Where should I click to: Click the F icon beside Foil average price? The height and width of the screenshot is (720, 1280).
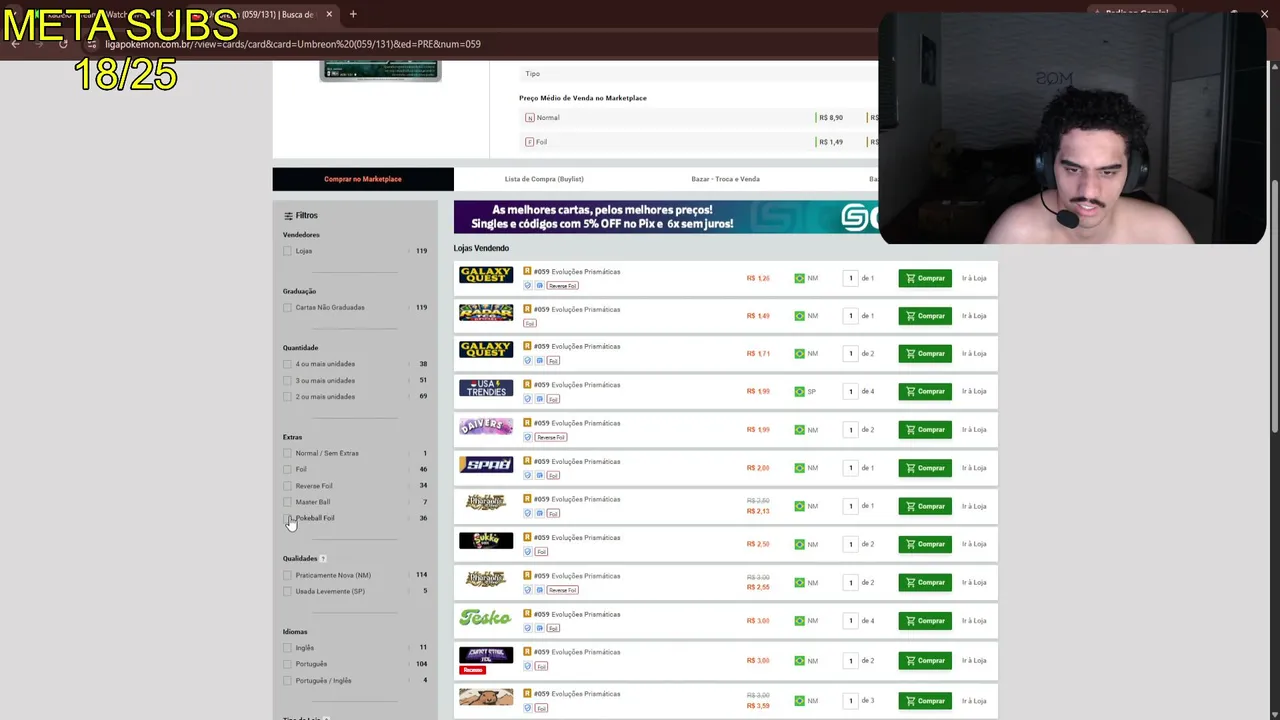click(x=530, y=142)
